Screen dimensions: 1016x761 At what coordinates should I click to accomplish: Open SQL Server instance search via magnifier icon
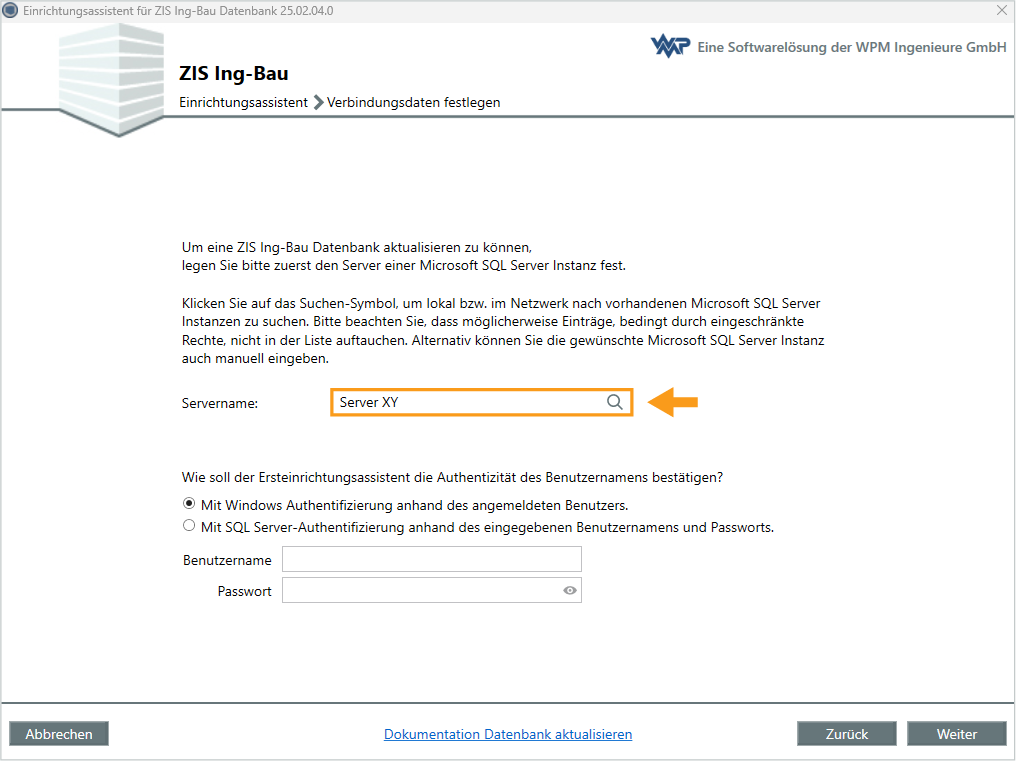614,401
